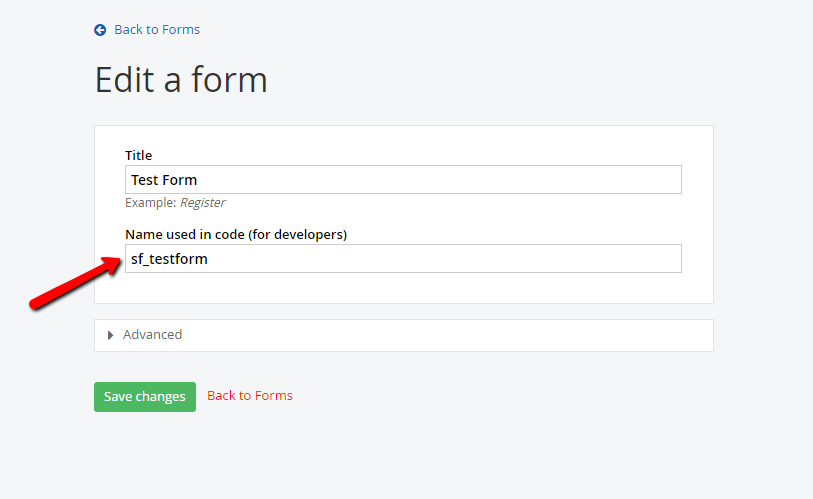Click the green Save changes button
Screen dimensions: 813x499
point(145,397)
